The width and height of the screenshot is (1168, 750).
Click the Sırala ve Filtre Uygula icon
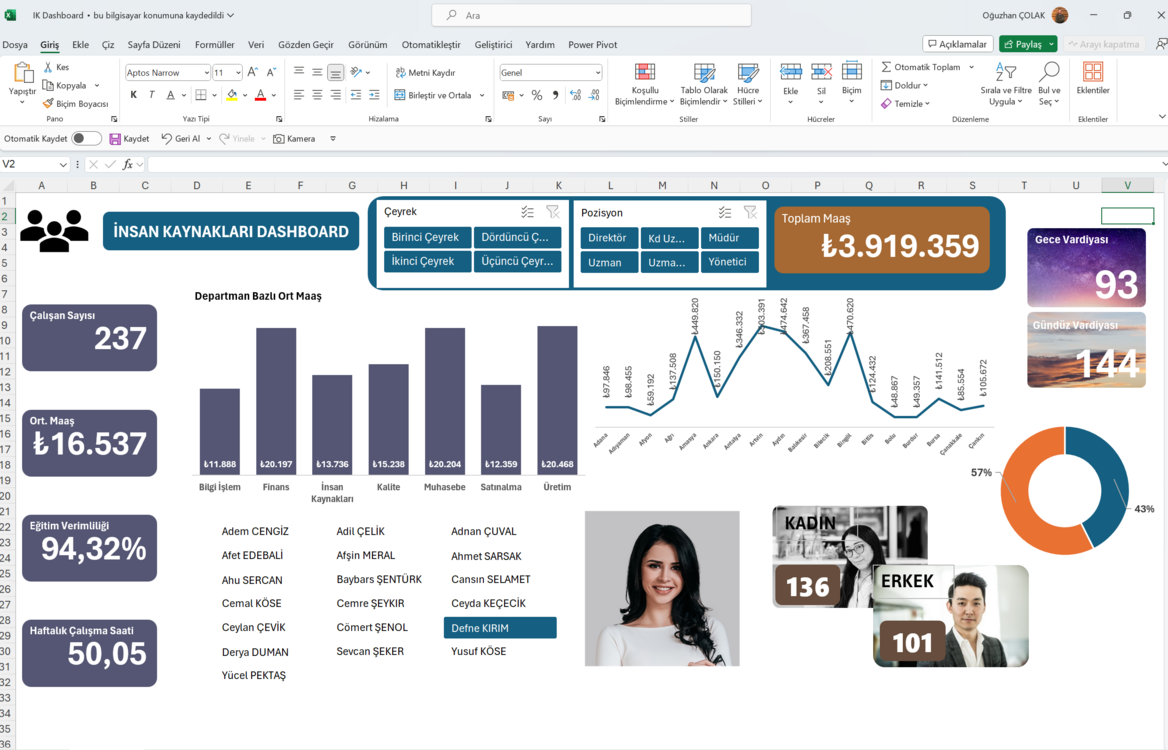[1006, 72]
